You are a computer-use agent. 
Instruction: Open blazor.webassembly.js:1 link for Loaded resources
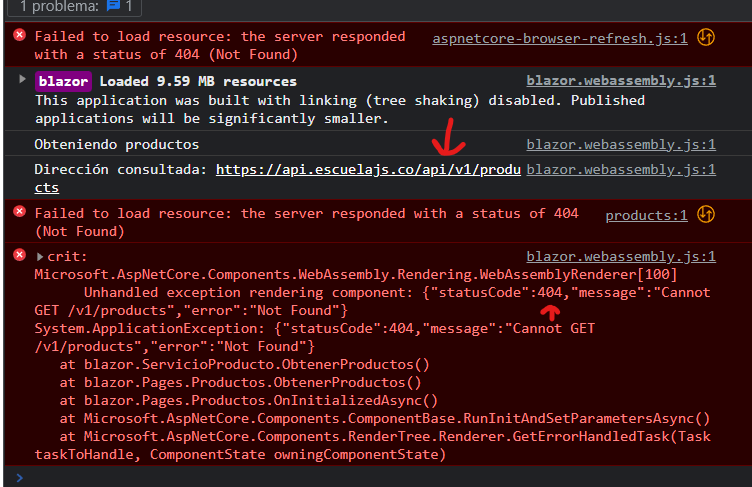click(x=621, y=81)
